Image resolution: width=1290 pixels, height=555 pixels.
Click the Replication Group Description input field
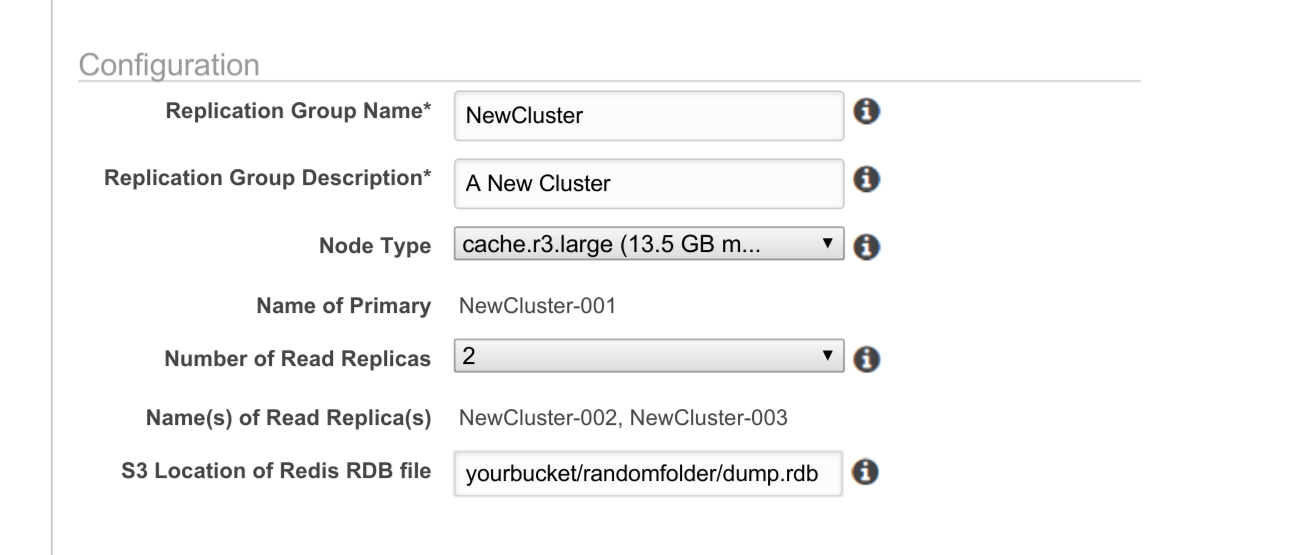[649, 182]
